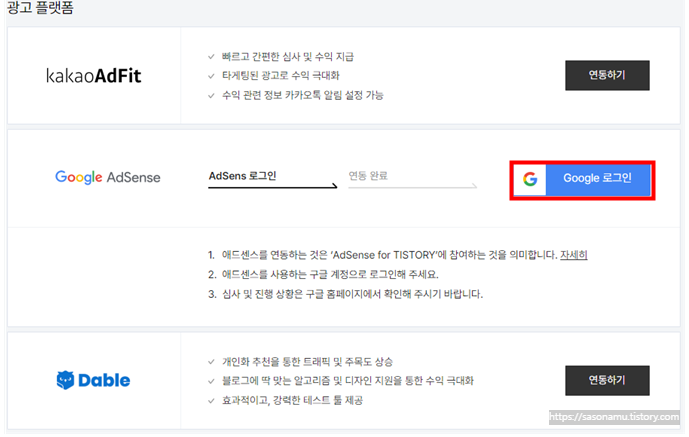The width and height of the screenshot is (689, 437).
Task: Click the Dable 연동하기 button
Action: [x=607, y=380]
